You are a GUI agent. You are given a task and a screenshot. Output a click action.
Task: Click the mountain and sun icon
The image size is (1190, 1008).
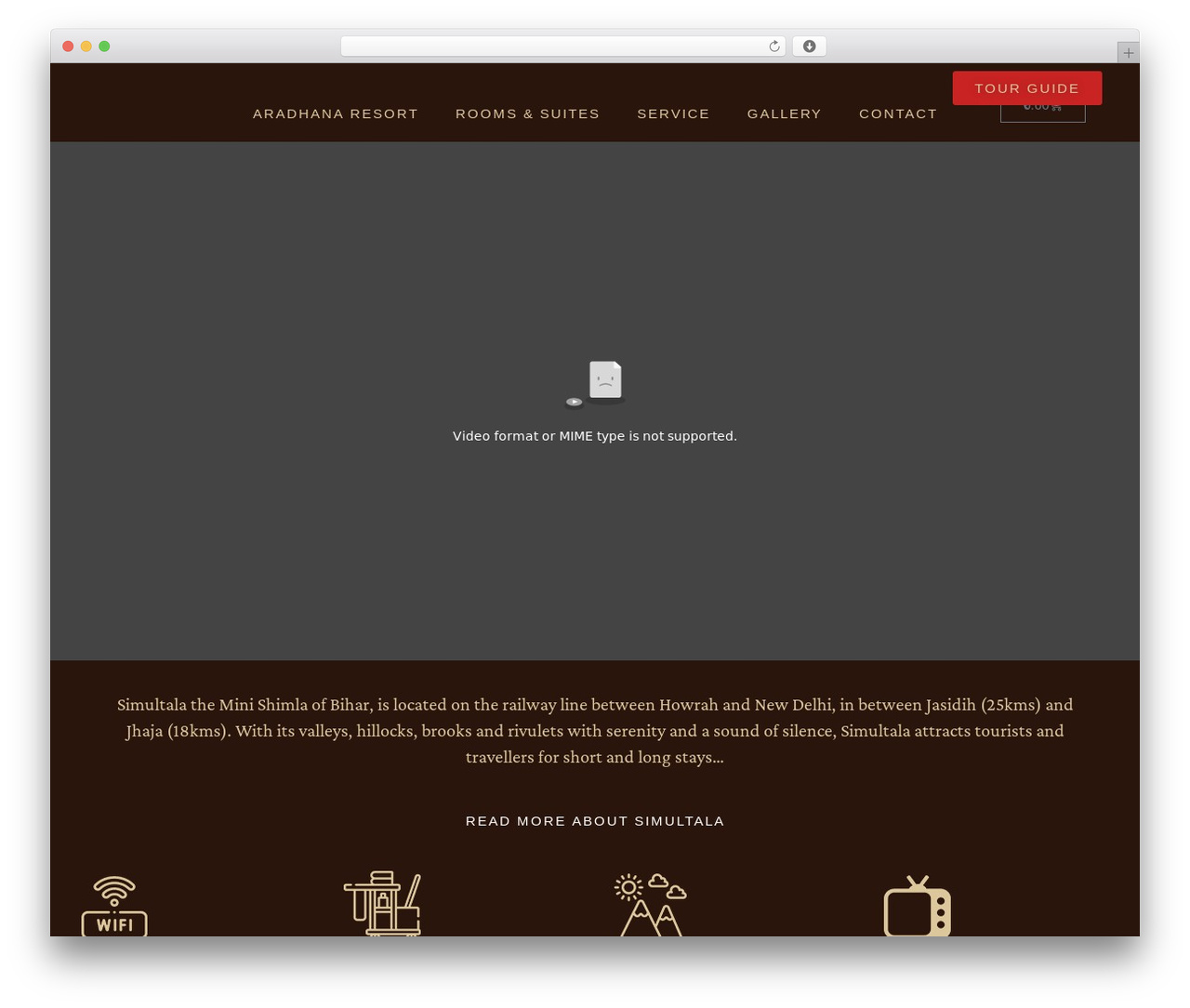pos(650,905)
